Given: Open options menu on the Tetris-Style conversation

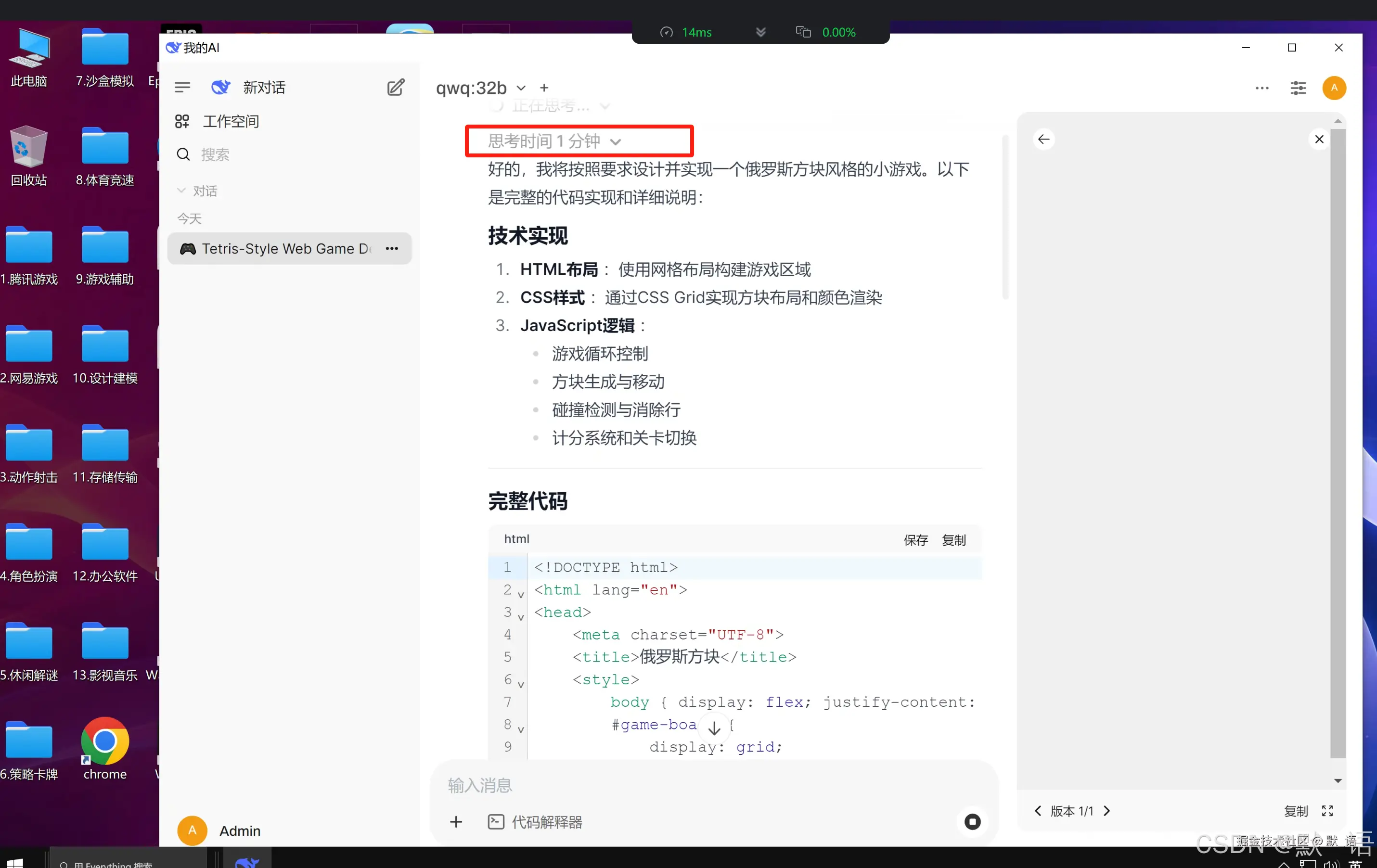Looking at the screenshot, I should (x=391, y=249).
